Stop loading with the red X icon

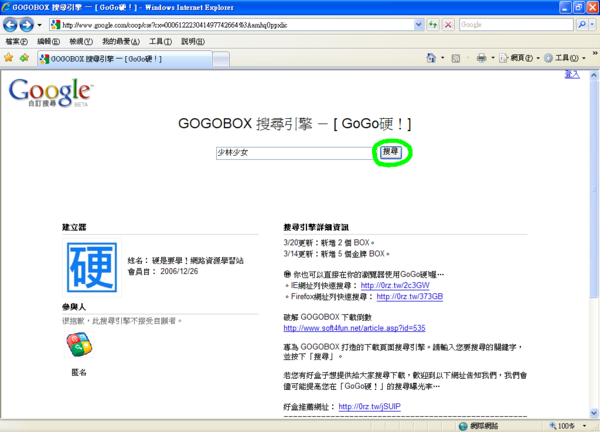pos(448,25)
